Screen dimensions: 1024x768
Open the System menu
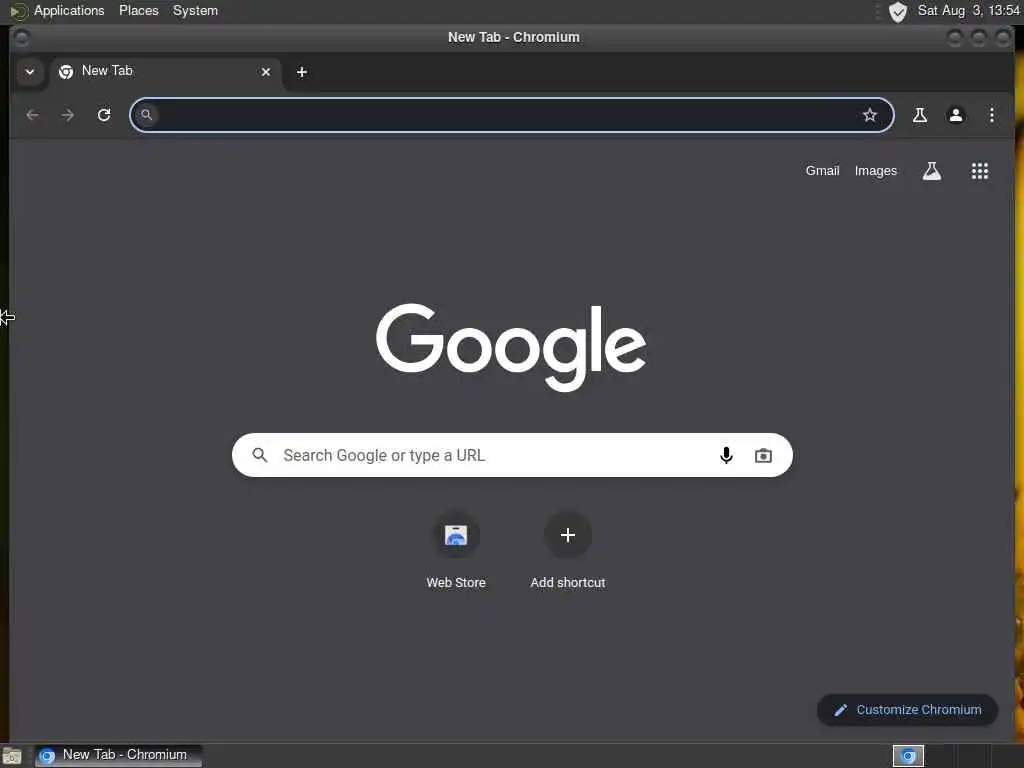195,10
